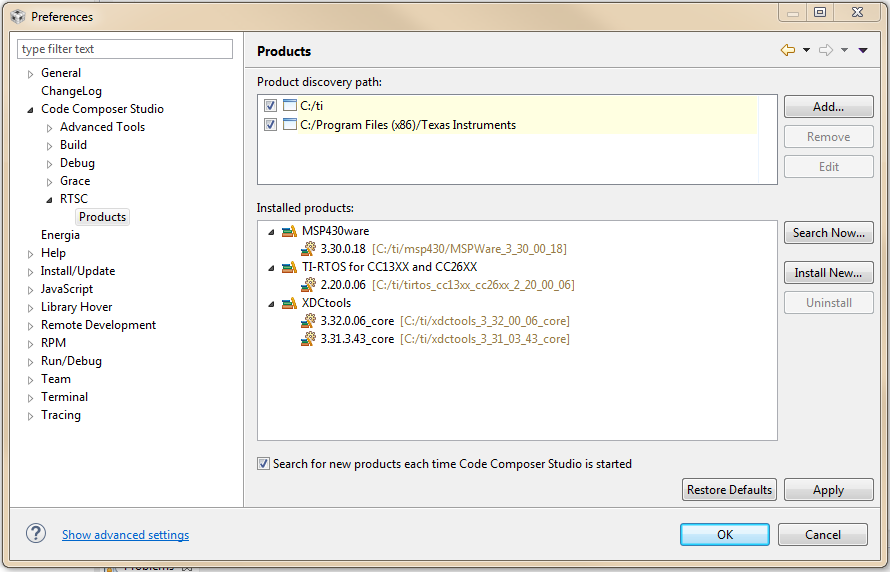The height and width of the screenshot is (572, 890).
Task: Click the 3.30.0.18 version gear icon
Action: [x=309, y=249]
